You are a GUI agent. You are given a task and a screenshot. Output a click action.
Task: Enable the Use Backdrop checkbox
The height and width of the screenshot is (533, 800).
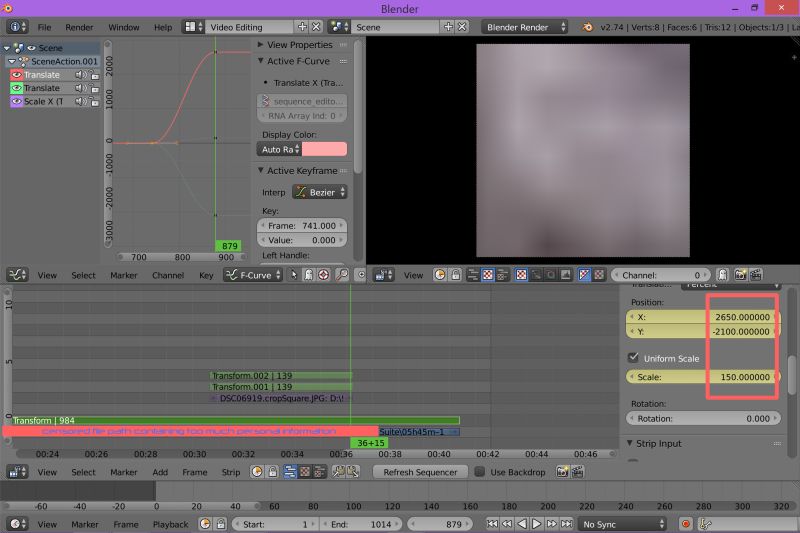click(x=480, y=472)
